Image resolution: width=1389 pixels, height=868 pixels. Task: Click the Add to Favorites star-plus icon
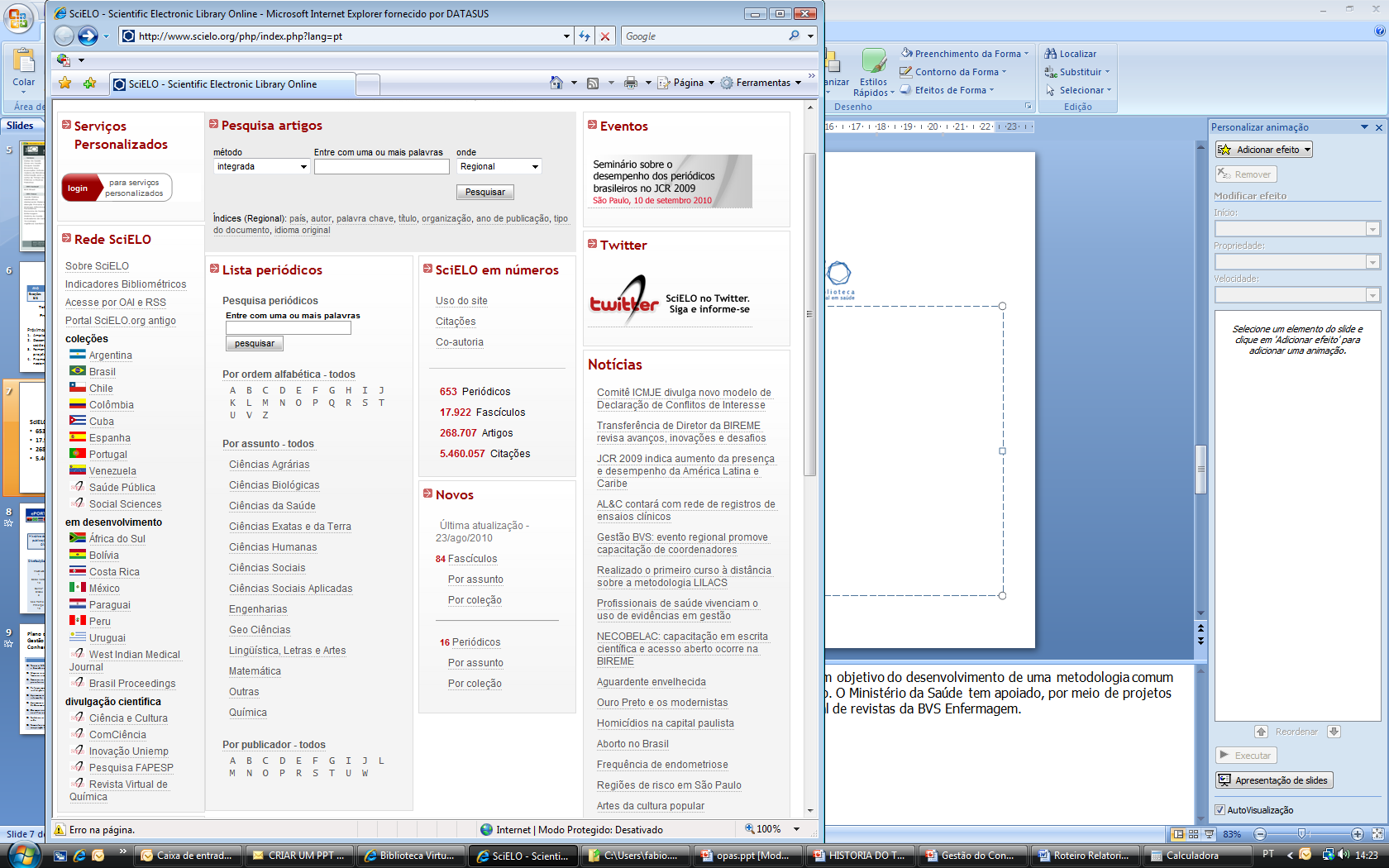click(x=89, y=83)
